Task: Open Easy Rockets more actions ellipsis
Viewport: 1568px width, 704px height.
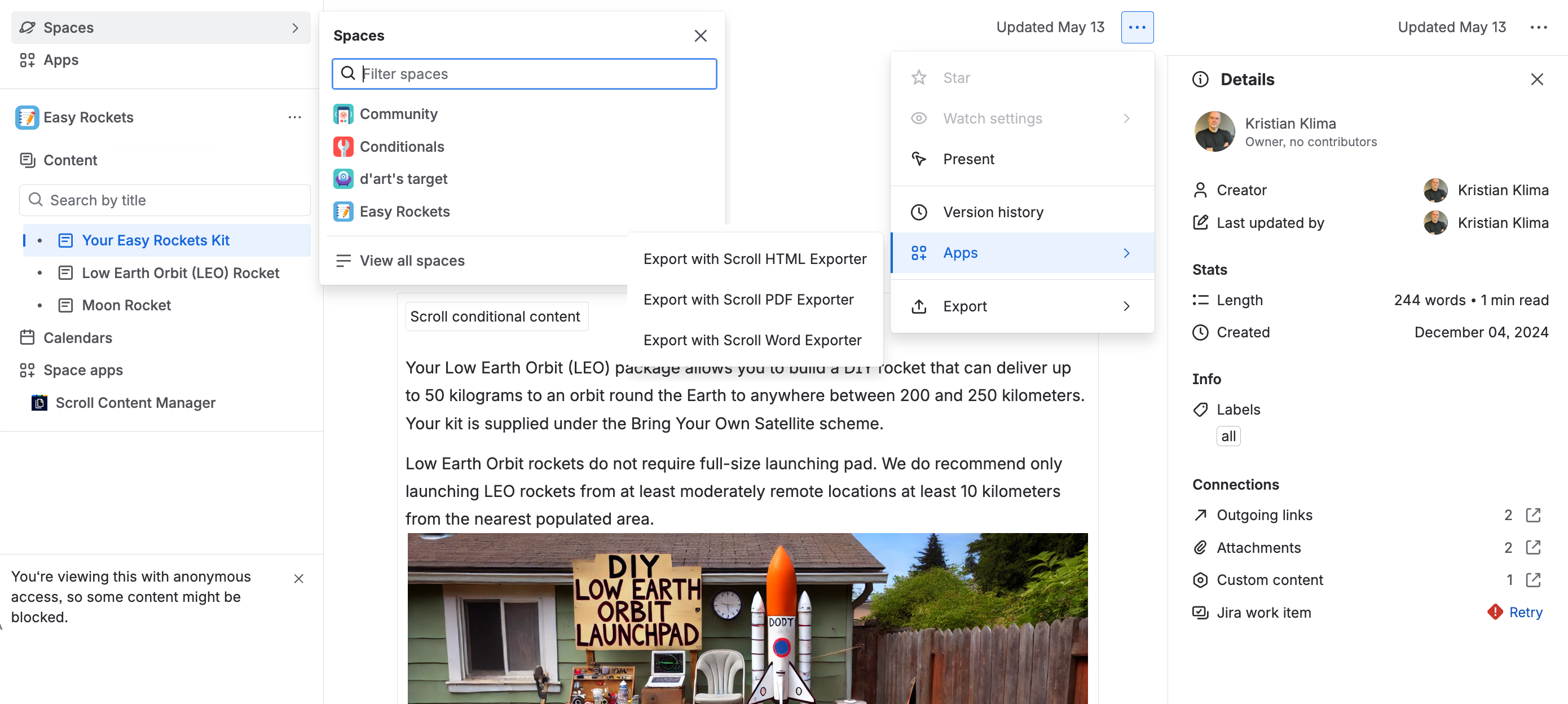Action: 294,117
